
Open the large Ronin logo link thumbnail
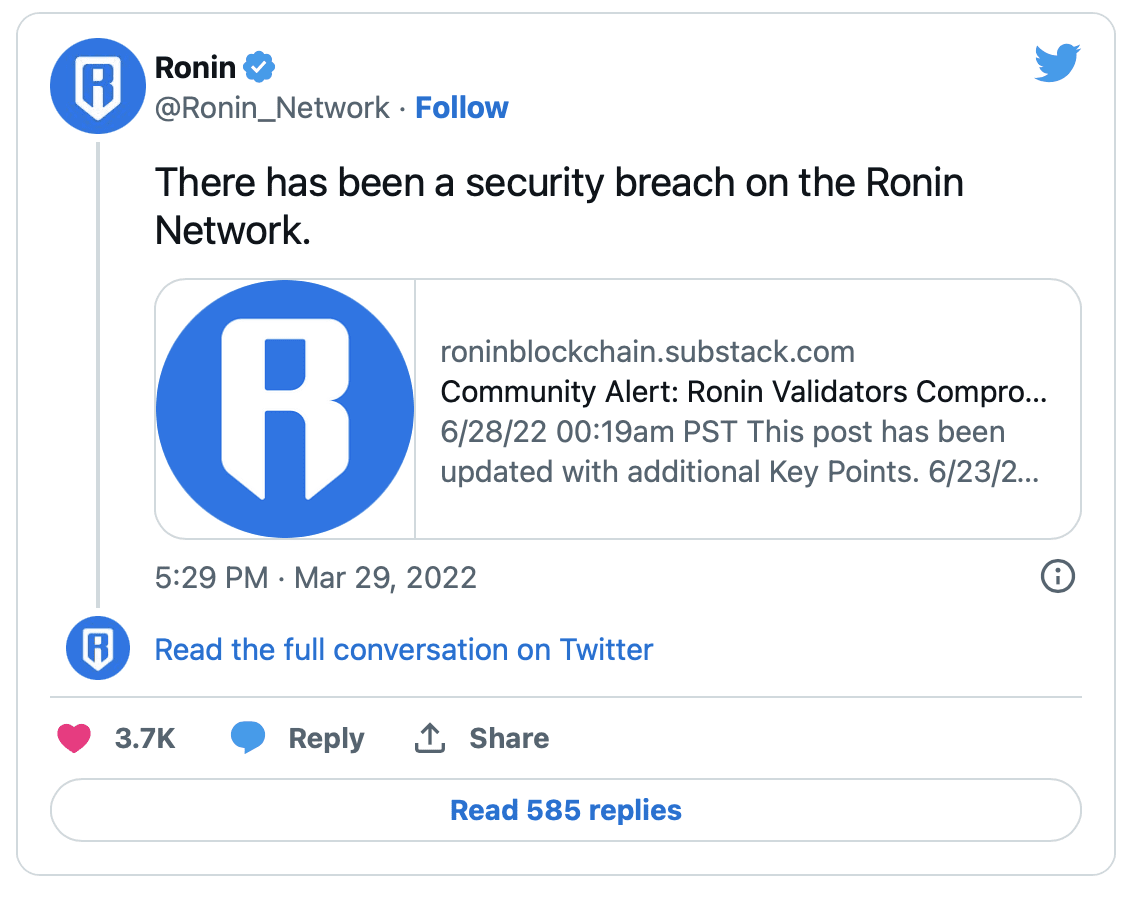tap(285, 409)
